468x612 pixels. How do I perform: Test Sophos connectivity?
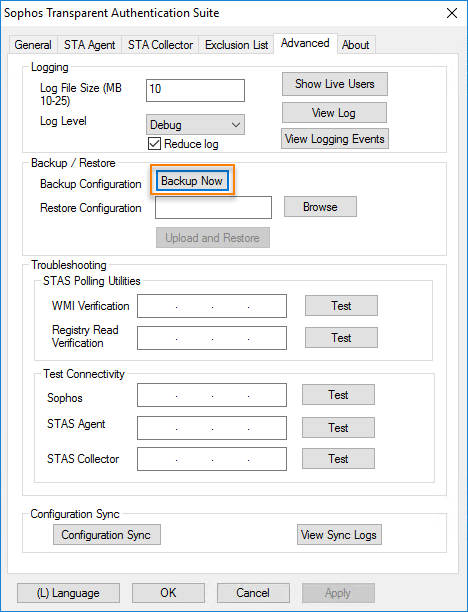(x=338, y=395)
